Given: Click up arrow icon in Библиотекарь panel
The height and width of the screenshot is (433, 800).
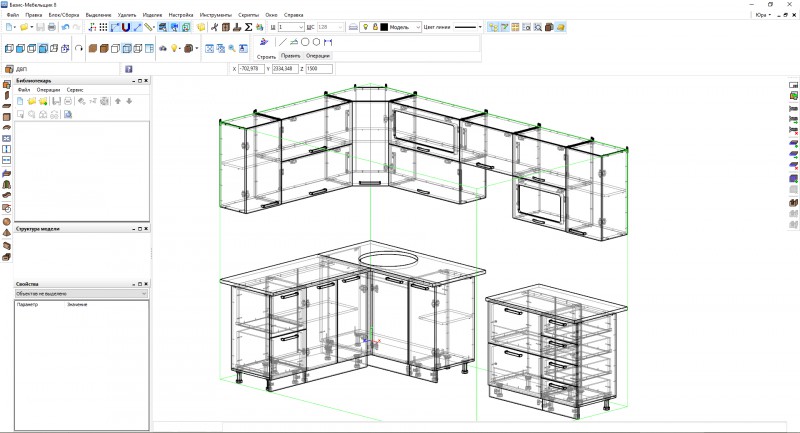Looking at the screenshot, I should 118,101.
